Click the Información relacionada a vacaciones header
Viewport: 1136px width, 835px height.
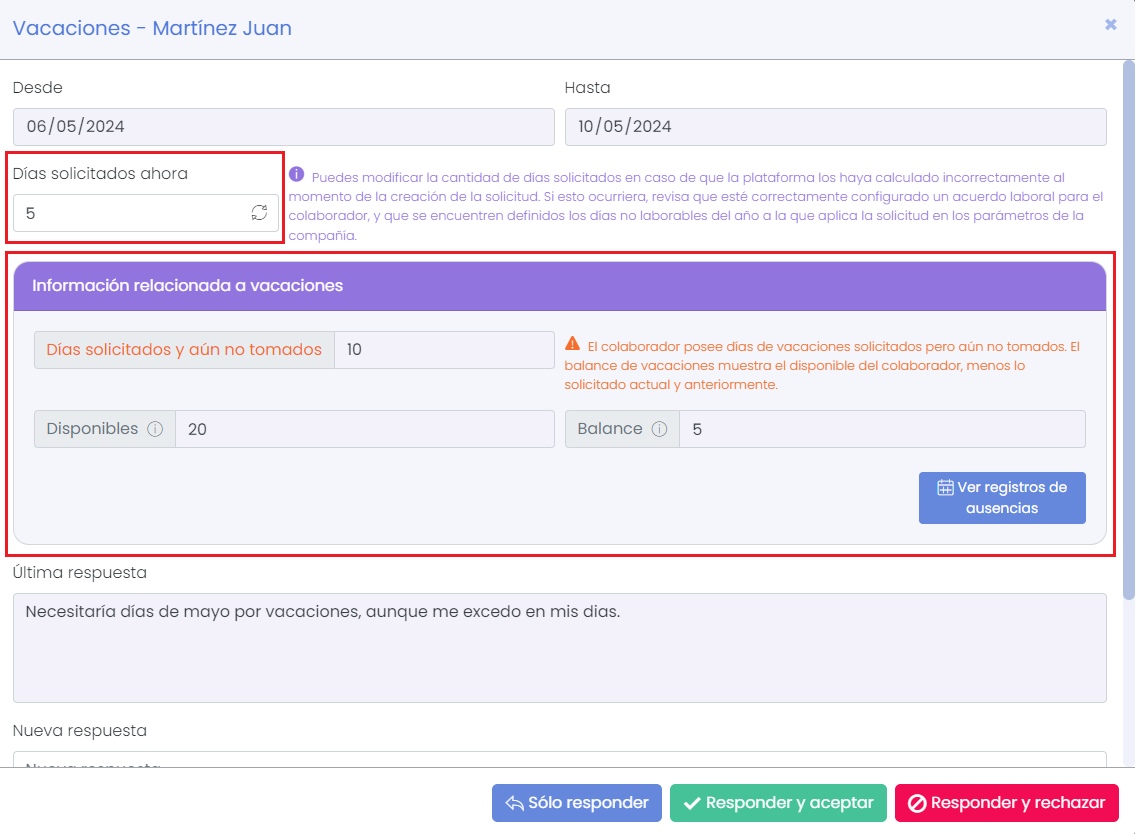pos(559,286)
